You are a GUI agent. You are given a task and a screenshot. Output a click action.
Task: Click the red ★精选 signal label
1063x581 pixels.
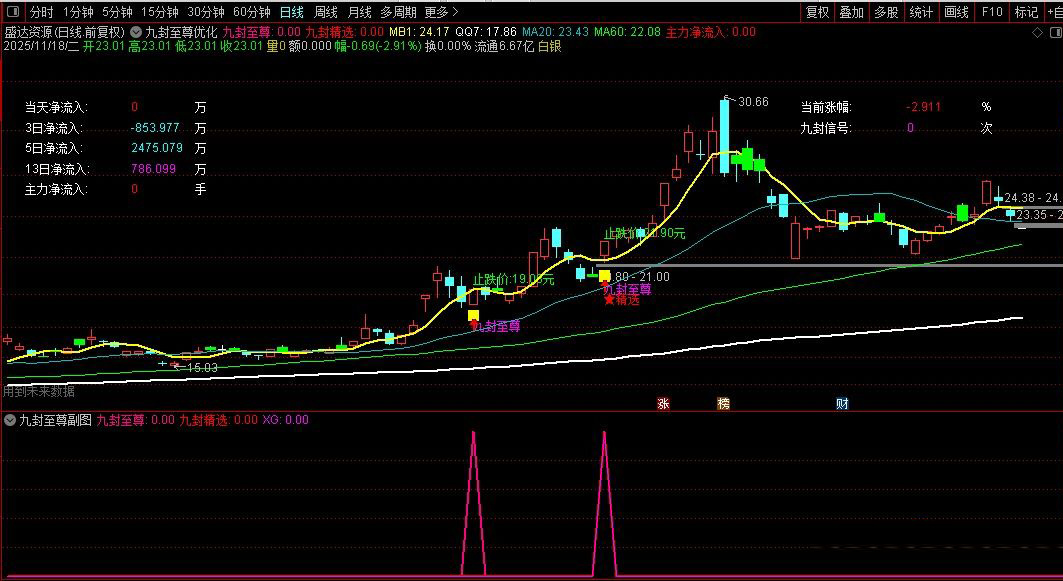click(x=622, y=300)
